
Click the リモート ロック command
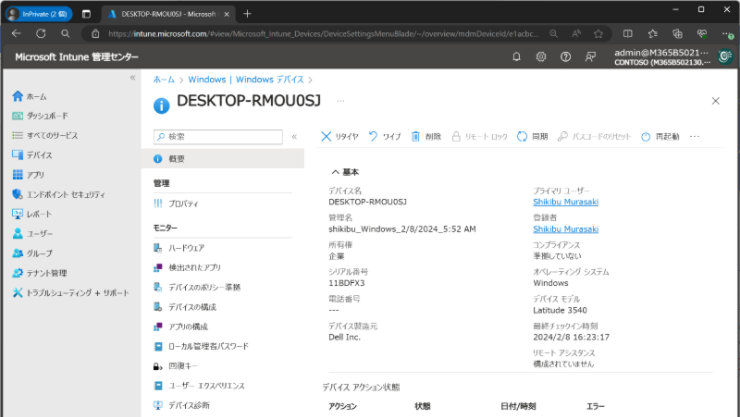click(x=479, y=137)
